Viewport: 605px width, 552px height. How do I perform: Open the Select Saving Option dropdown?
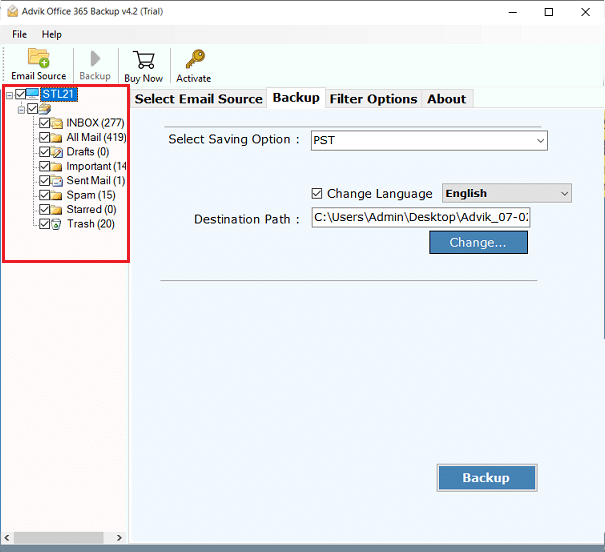pos(429,140)
